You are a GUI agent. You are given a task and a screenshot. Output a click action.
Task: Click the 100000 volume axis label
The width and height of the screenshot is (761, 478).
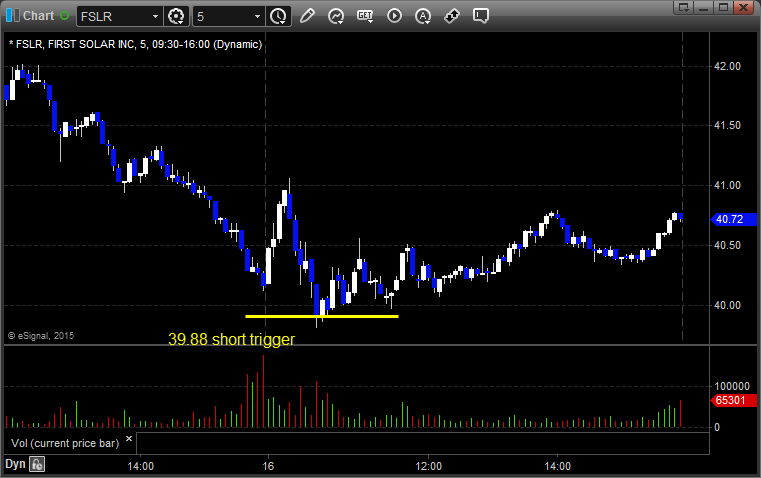732,386
